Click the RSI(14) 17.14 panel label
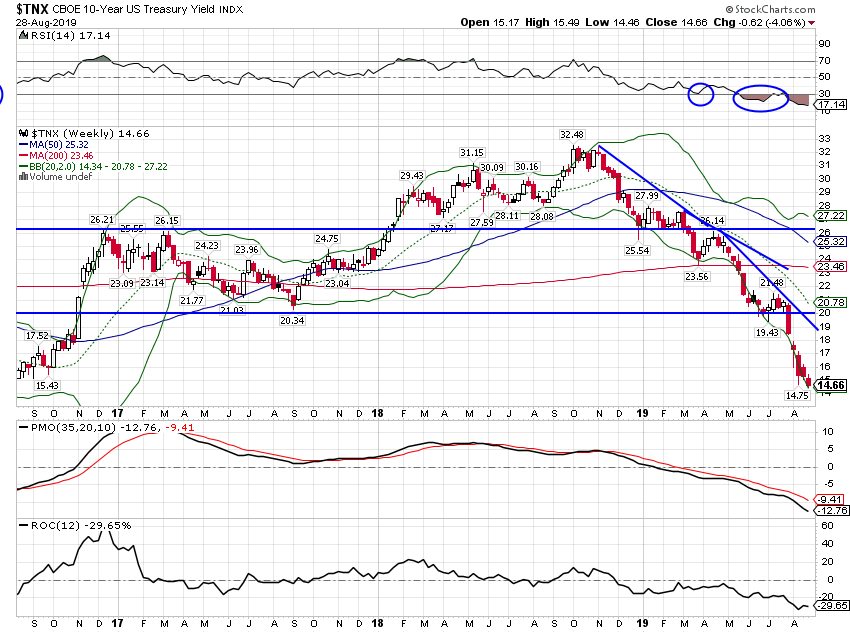This screenshot has height=633, width=850. (x=70, y=35)
